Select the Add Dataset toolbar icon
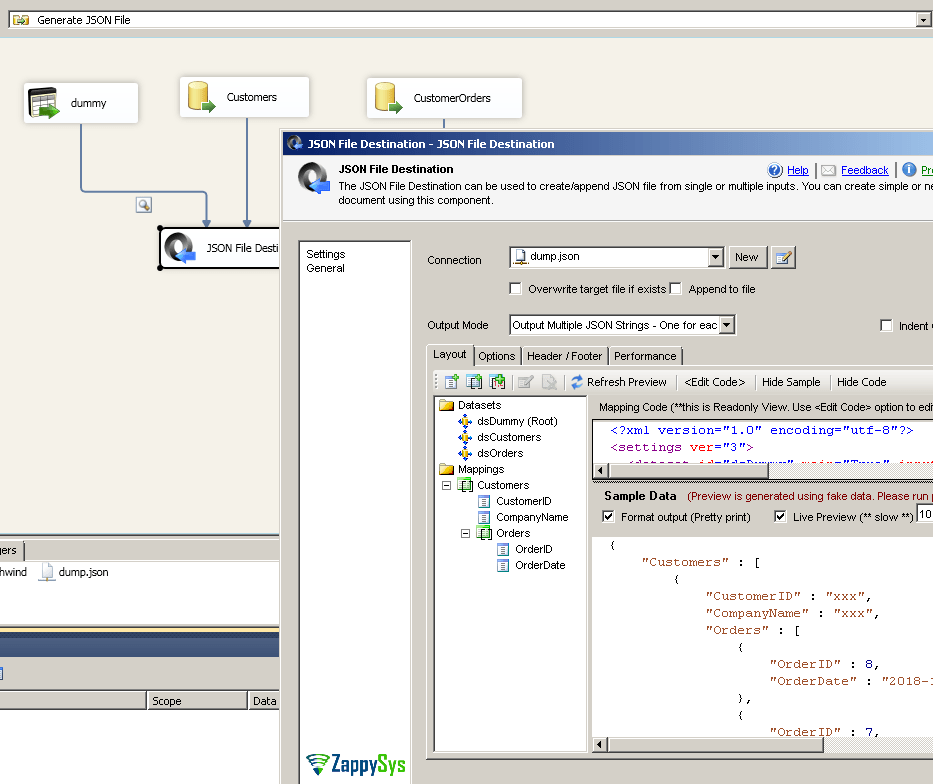Screen dimensions: 933x784 pos(450,382)
